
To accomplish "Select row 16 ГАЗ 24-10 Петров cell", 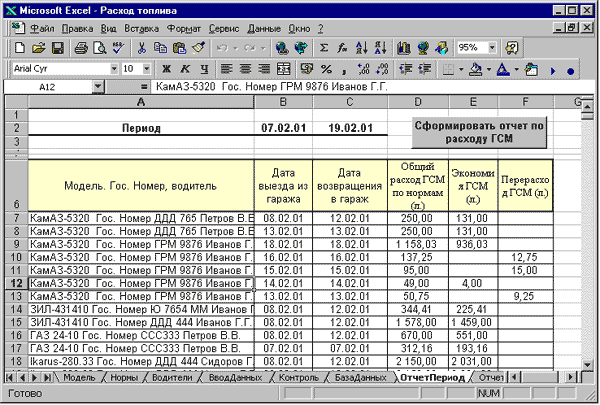I will pyautogui.click(x=141, y=335).
